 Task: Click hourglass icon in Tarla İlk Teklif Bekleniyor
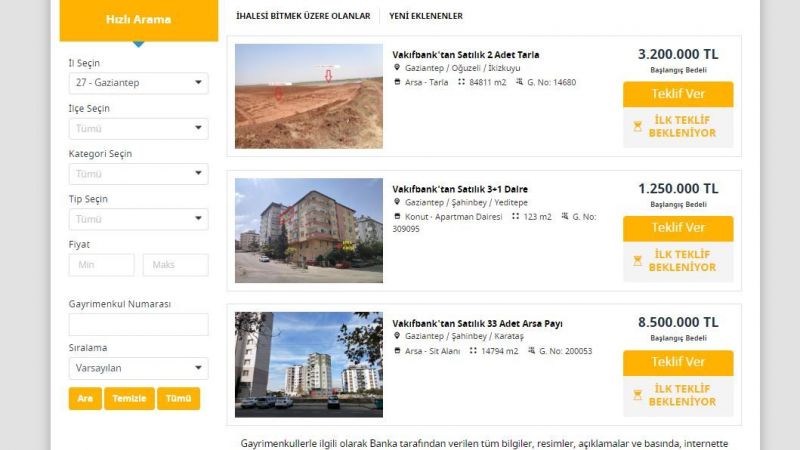point(637,127)
